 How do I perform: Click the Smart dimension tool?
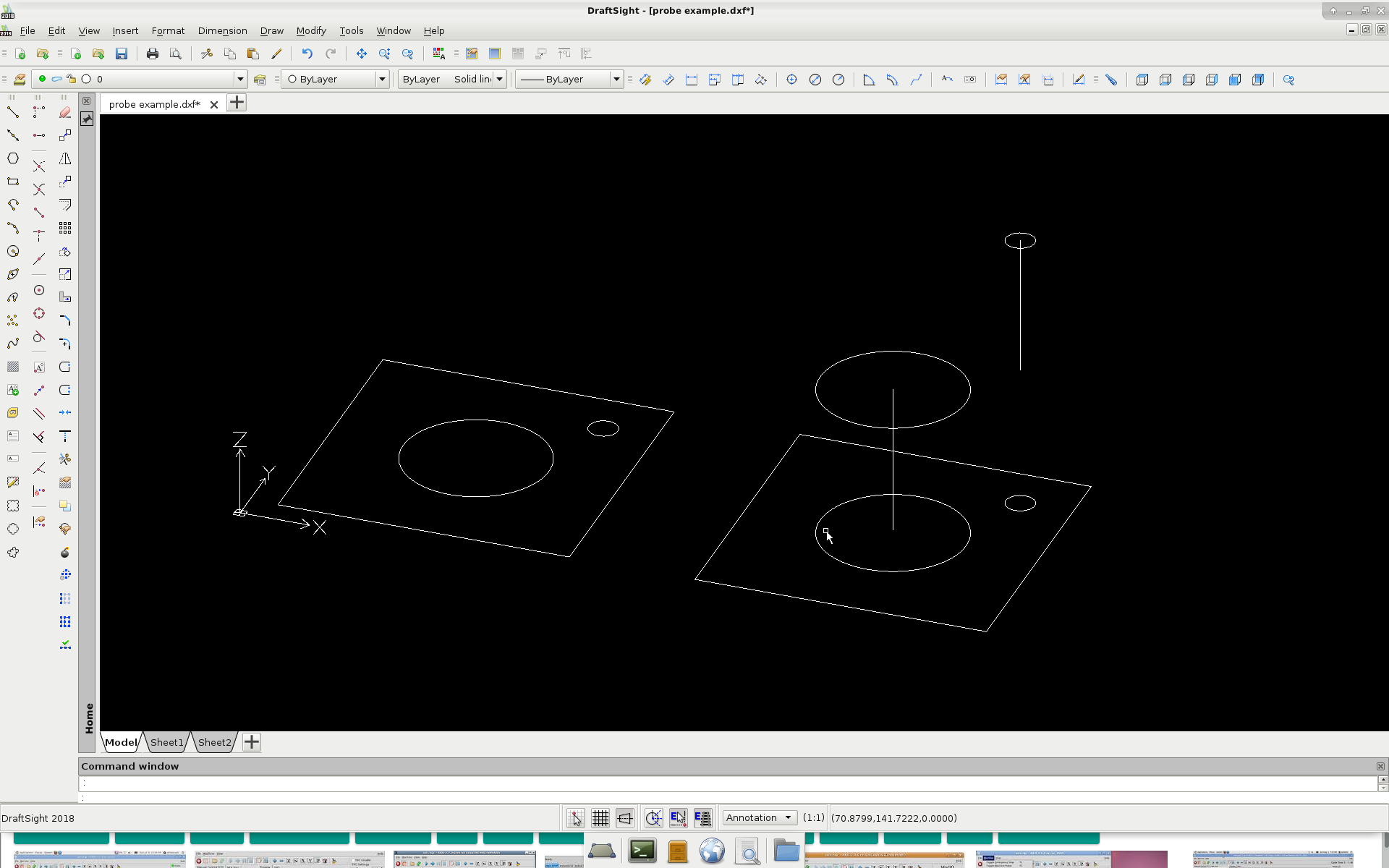click(645, 80)
